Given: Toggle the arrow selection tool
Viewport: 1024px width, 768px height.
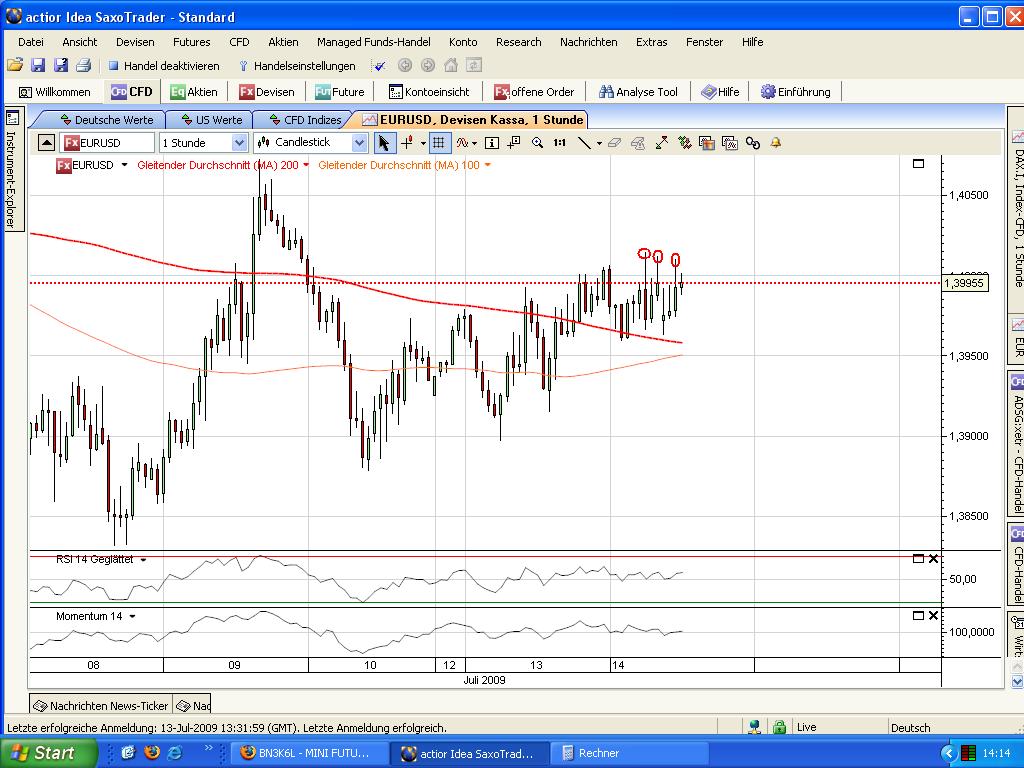Looking at the screenshot, I should [385, 143].
